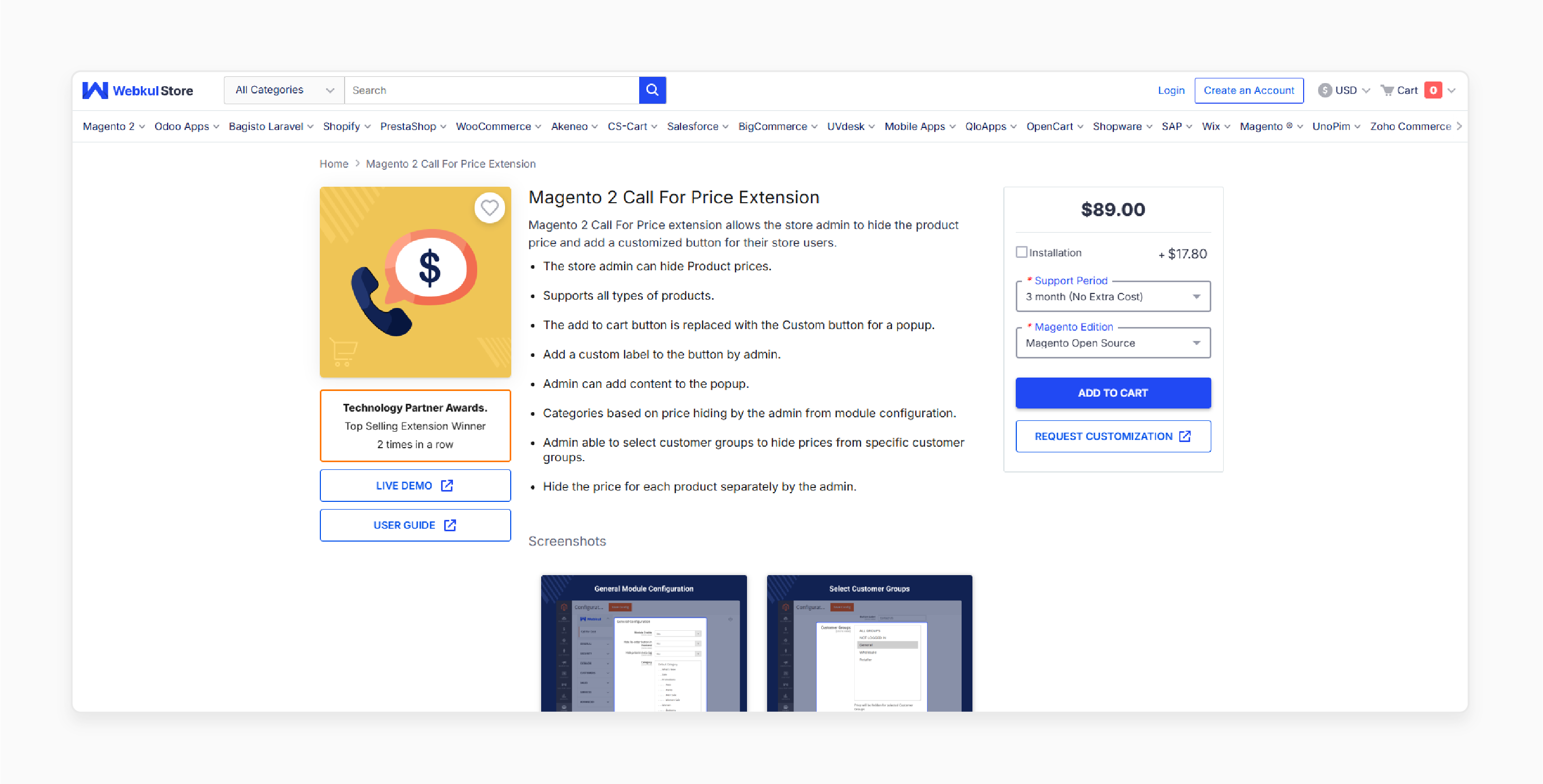Open the PrestaShop menu
The height and width of the screenshot is (784, 1543).
(413, 126)
